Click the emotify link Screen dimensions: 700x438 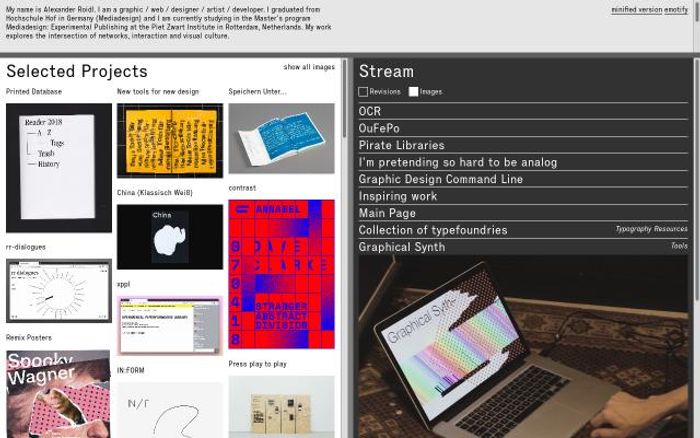pos(676,9)
